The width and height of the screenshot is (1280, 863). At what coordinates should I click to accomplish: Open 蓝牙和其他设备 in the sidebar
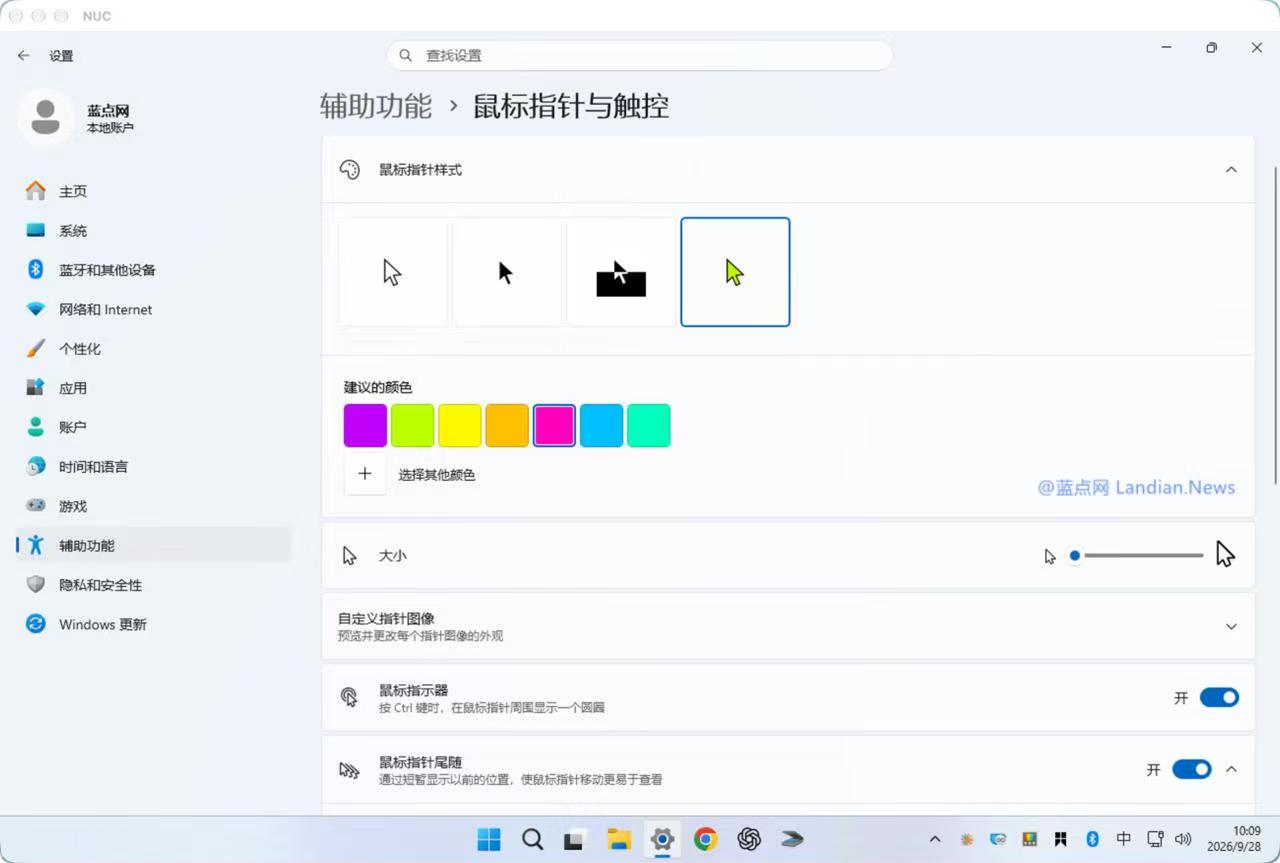[x=154, y=270]
